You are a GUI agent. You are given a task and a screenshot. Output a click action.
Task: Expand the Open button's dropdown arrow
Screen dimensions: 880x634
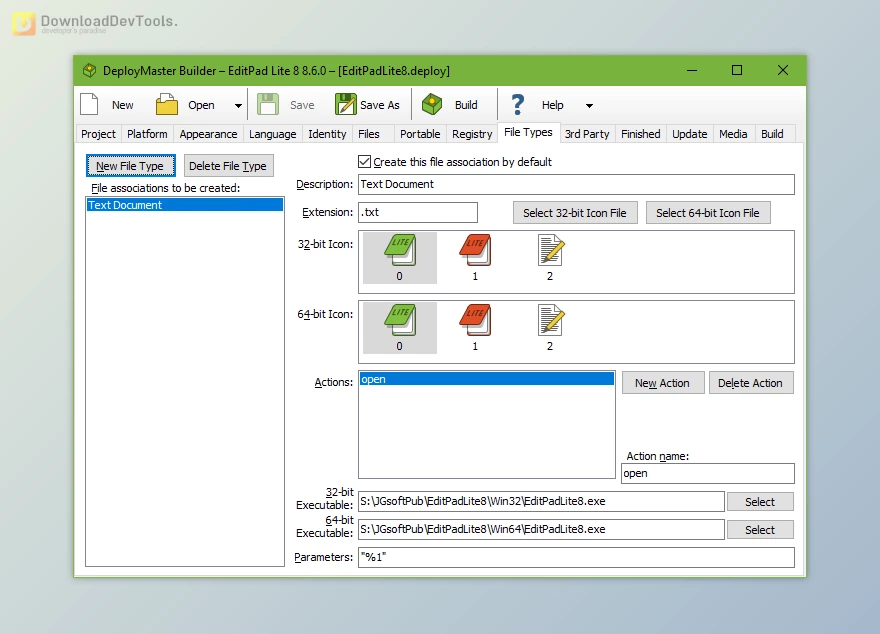pyautogui.click(x=236, y=103)
